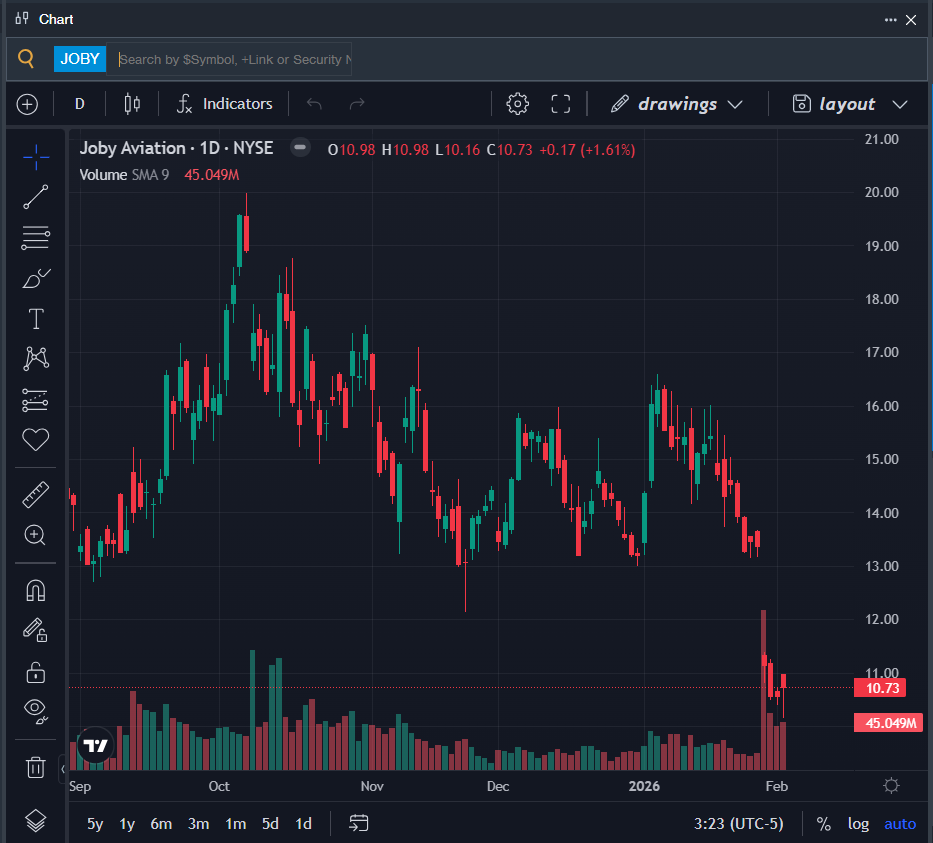Click the fullscreen mode icon
933x843 pixels.
coord(561,104)
